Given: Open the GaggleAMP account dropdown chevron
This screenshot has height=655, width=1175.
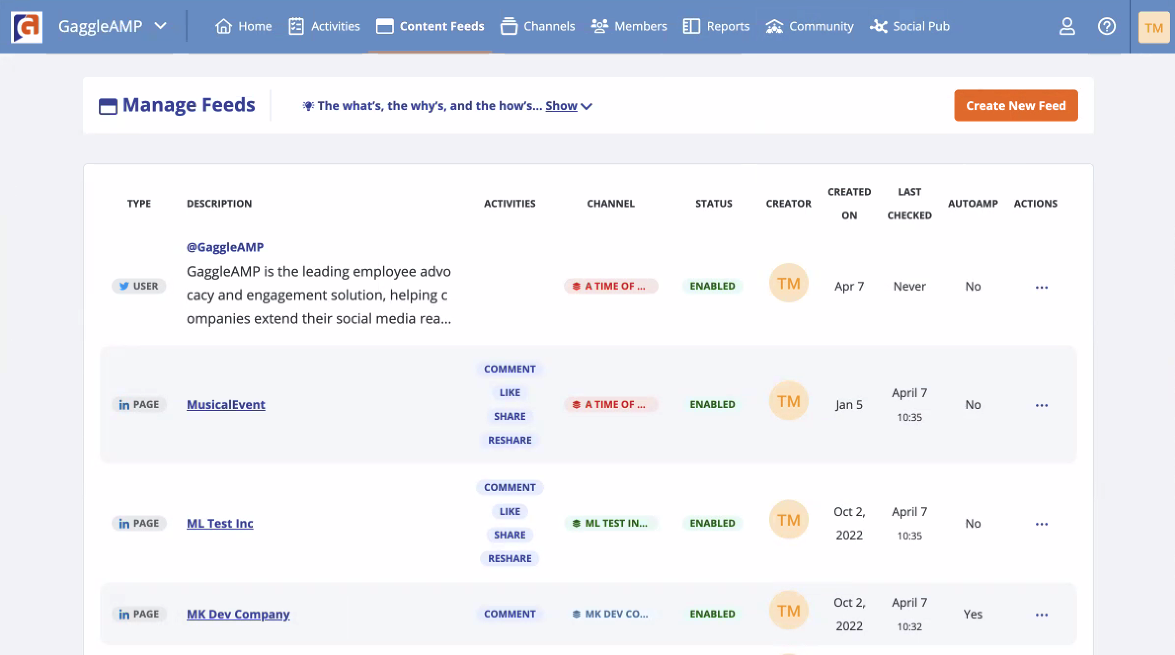Looking at the screenshot, I should click(x=160, y=26).
